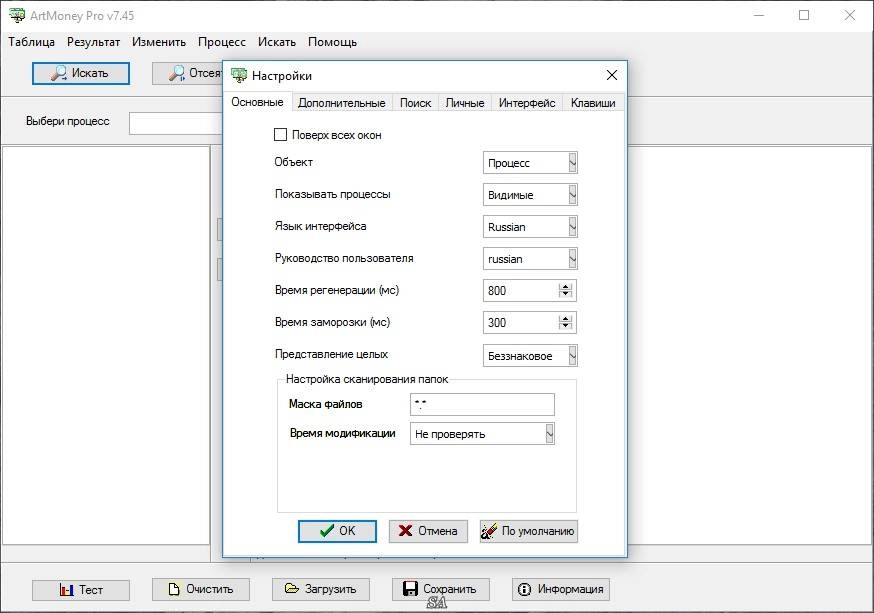Click the red cross icon on Отмена

pos(406,531)
